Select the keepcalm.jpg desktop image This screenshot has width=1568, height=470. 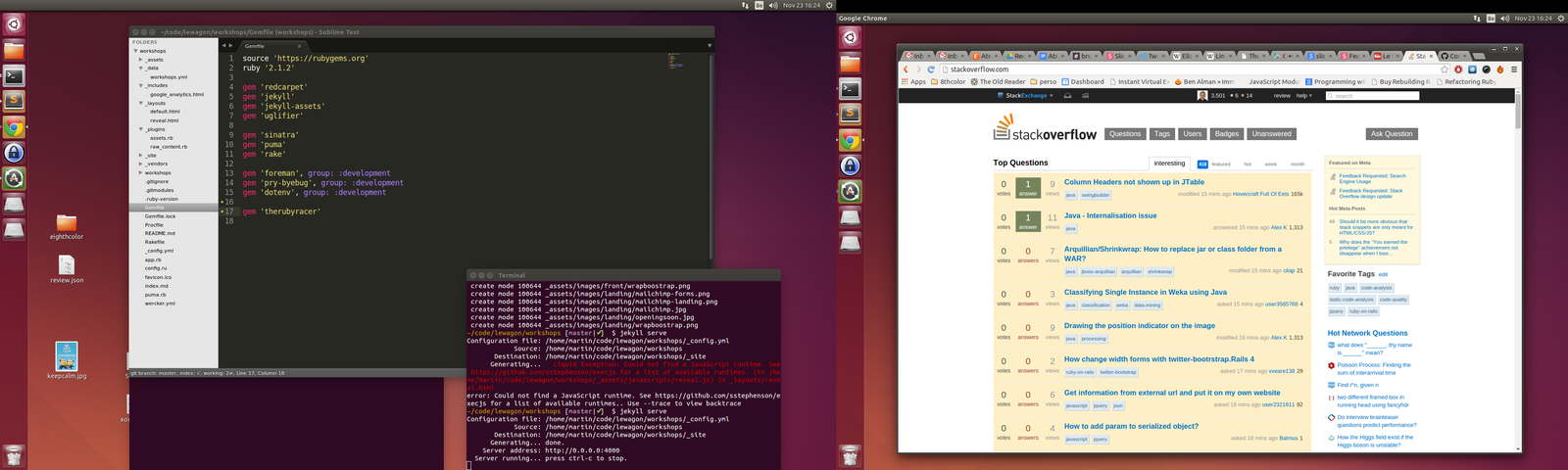coord(67,360)
